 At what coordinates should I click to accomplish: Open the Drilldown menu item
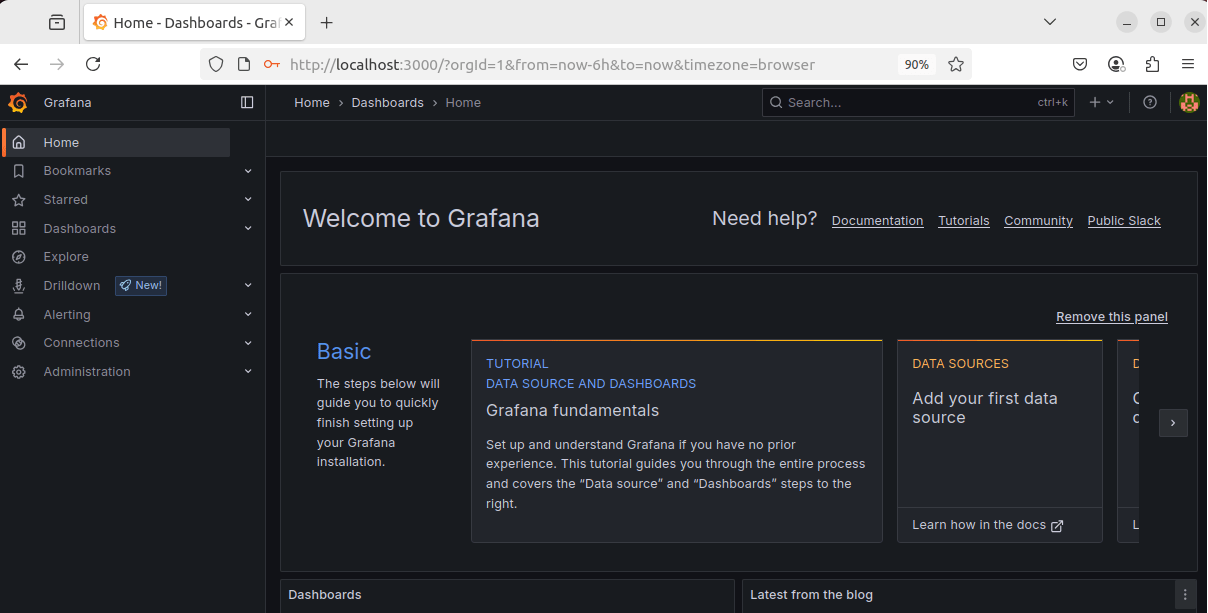tap(72, 286)
